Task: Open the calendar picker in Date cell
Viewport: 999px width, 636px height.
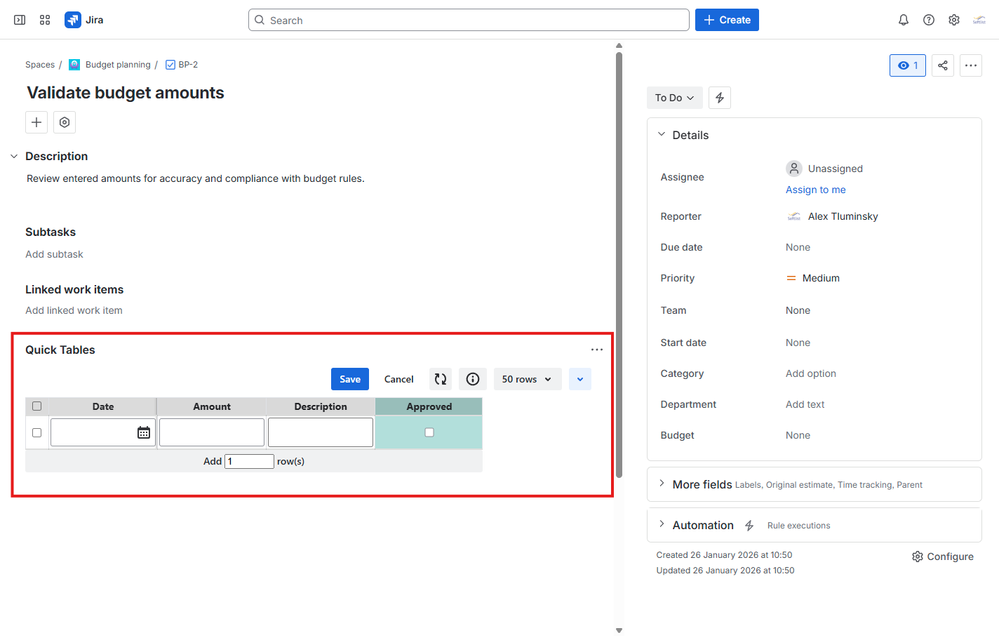Action: (x=144, y=433)
